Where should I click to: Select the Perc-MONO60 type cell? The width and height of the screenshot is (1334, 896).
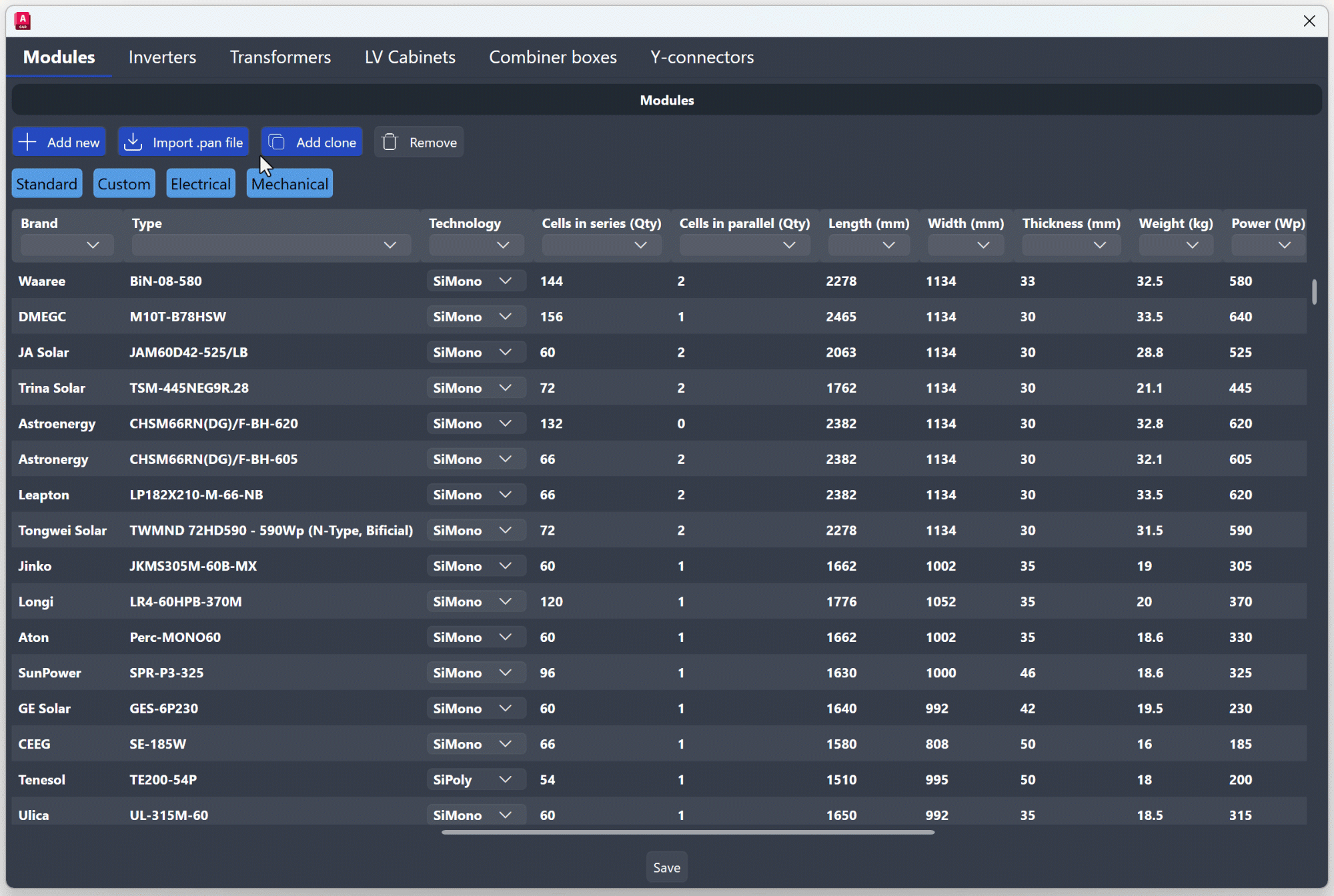(x=175, y=637)
